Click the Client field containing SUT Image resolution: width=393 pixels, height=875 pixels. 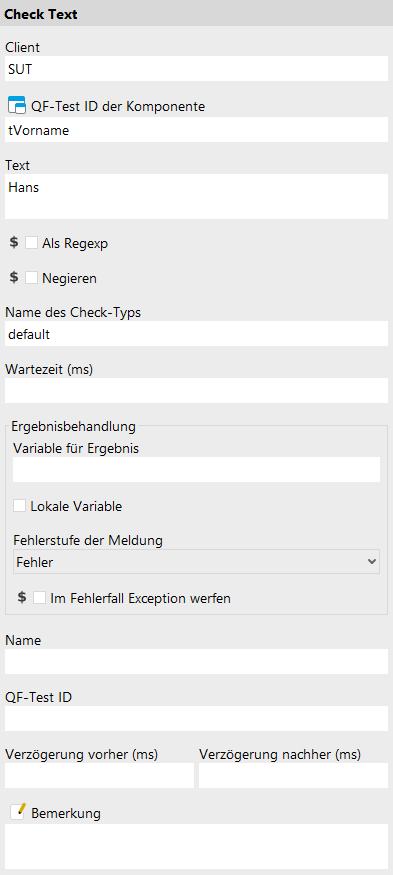pos(196,69)
